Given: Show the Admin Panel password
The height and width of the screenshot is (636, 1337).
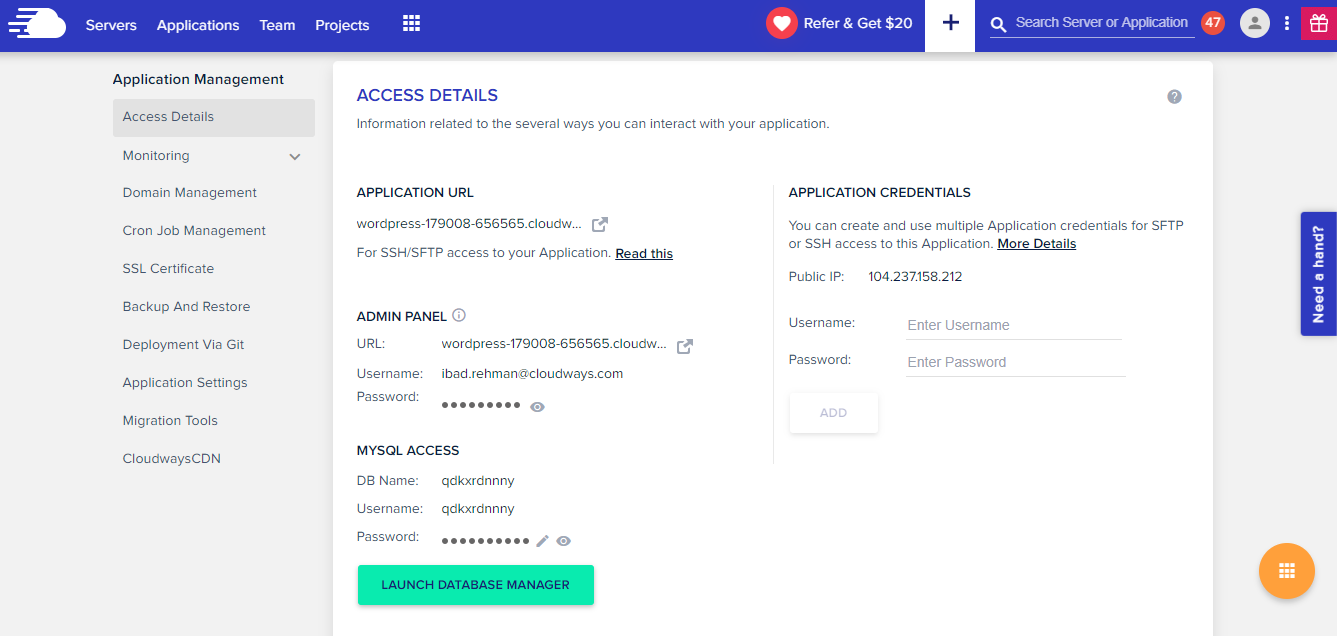Looking at the screenshot, I should (537, 407).
